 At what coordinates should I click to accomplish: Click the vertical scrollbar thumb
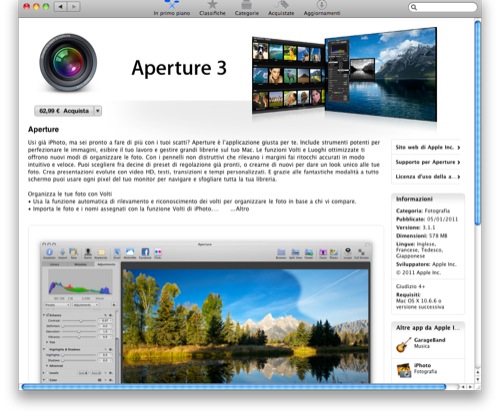478,123
